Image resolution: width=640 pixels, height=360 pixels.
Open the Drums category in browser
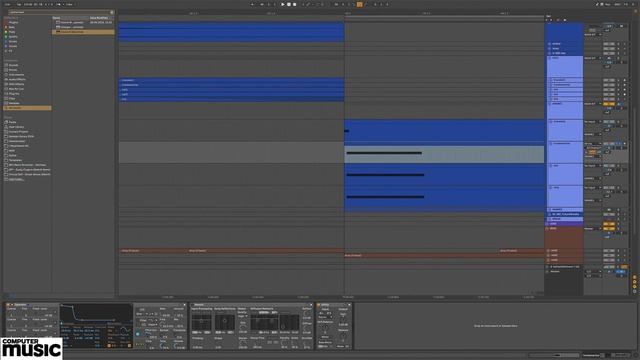click(x=13, y=70)
